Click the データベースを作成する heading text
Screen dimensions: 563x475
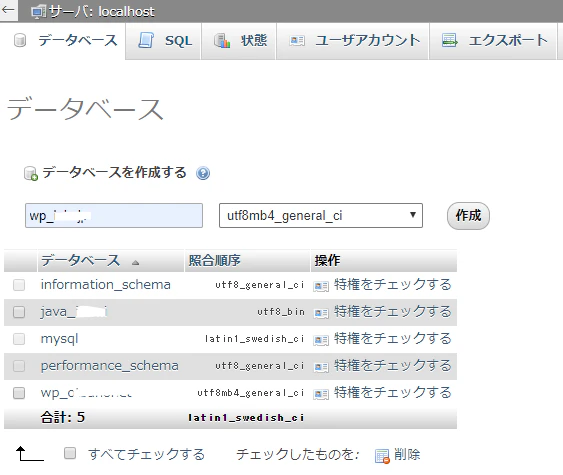[x=115, y=173]
